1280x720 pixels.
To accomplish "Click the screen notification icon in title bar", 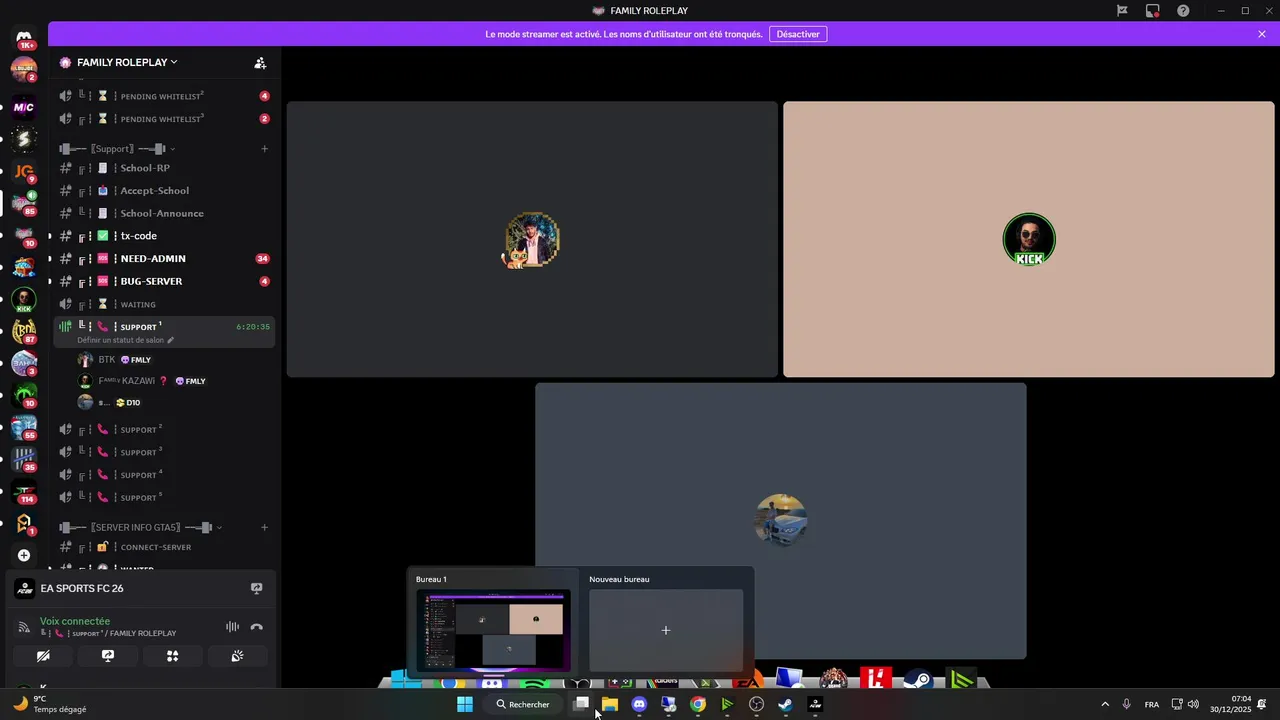I will [x=1153, y=11].
